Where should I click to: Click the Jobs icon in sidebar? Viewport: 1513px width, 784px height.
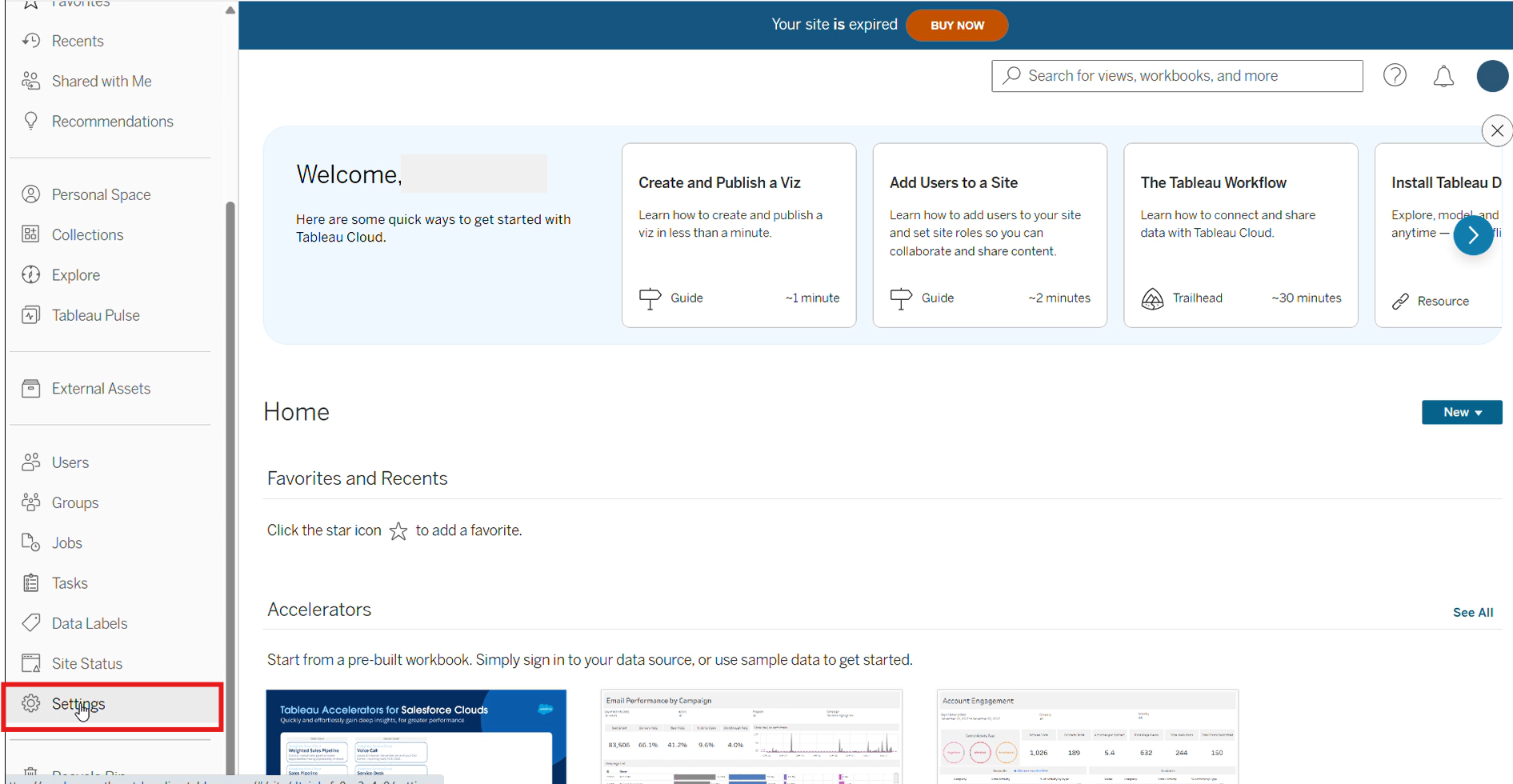point(31,542)
